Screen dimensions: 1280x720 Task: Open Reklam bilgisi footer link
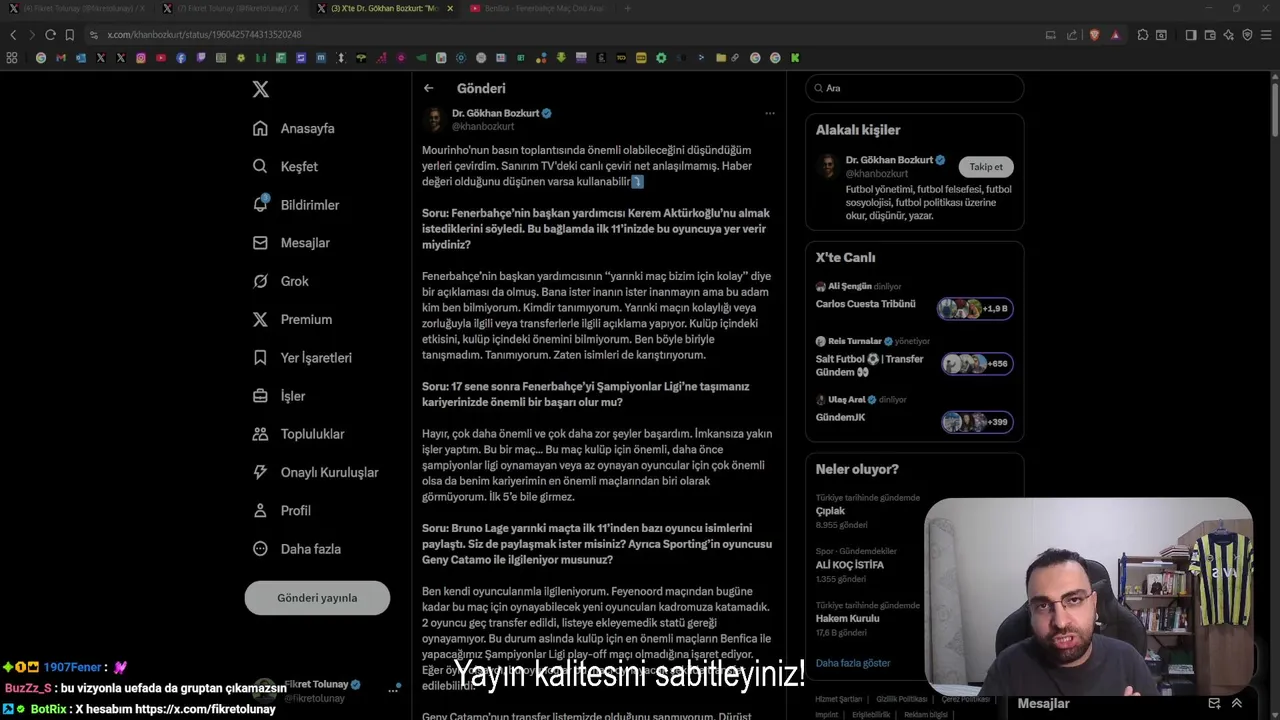926,714
